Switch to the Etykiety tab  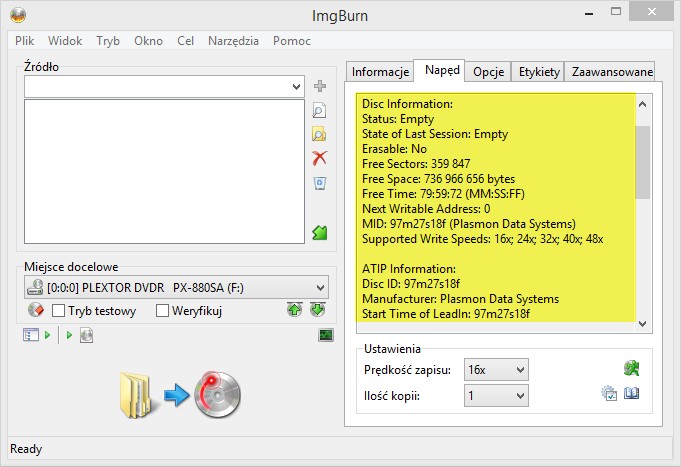pos(539,72)
